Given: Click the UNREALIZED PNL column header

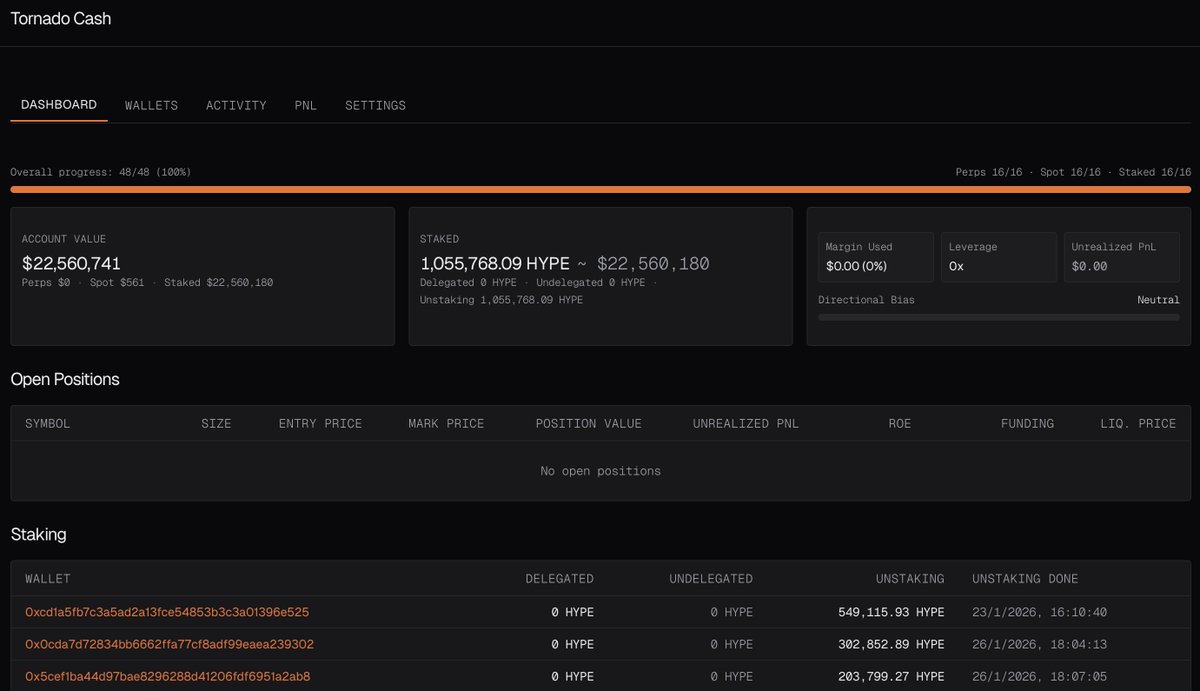Looking at the screenshot, I should pyautogui.click(x=746, y=424).
